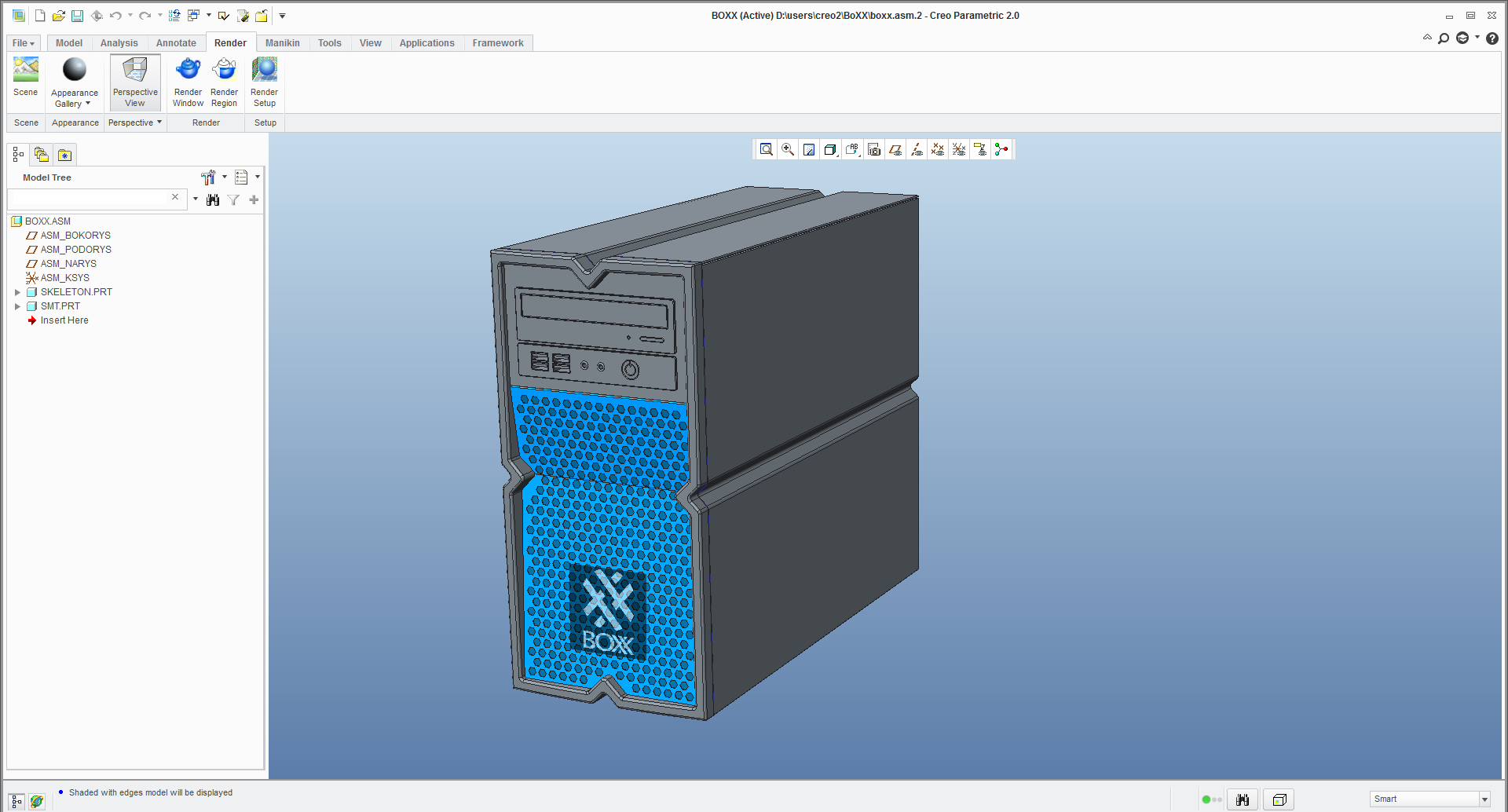Expand the SMT.PRT tree node

coord(18,305)
